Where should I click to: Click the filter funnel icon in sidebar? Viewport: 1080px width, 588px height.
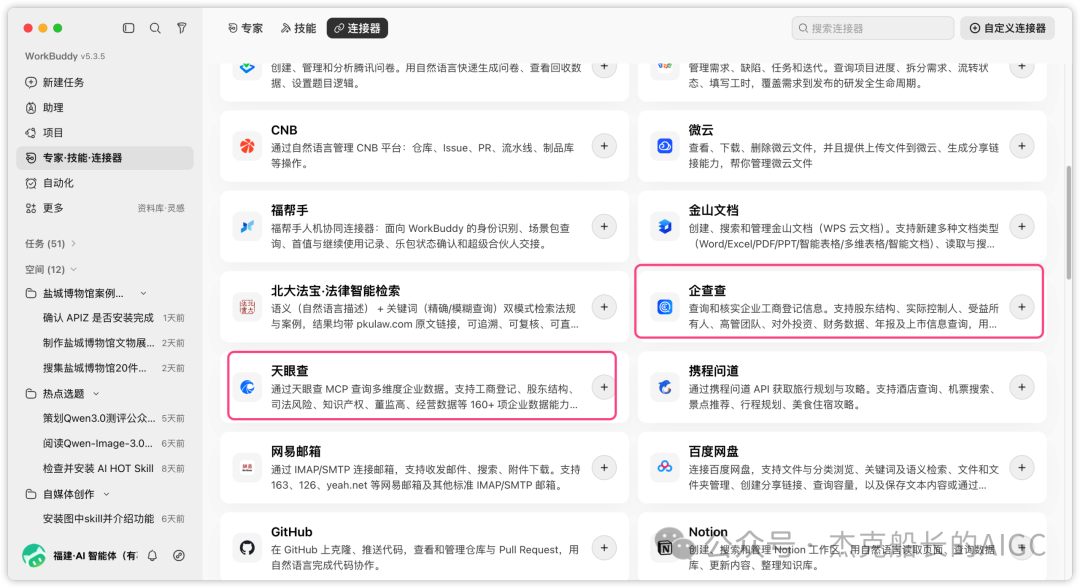pyautogui.click(x=182, y=28)
